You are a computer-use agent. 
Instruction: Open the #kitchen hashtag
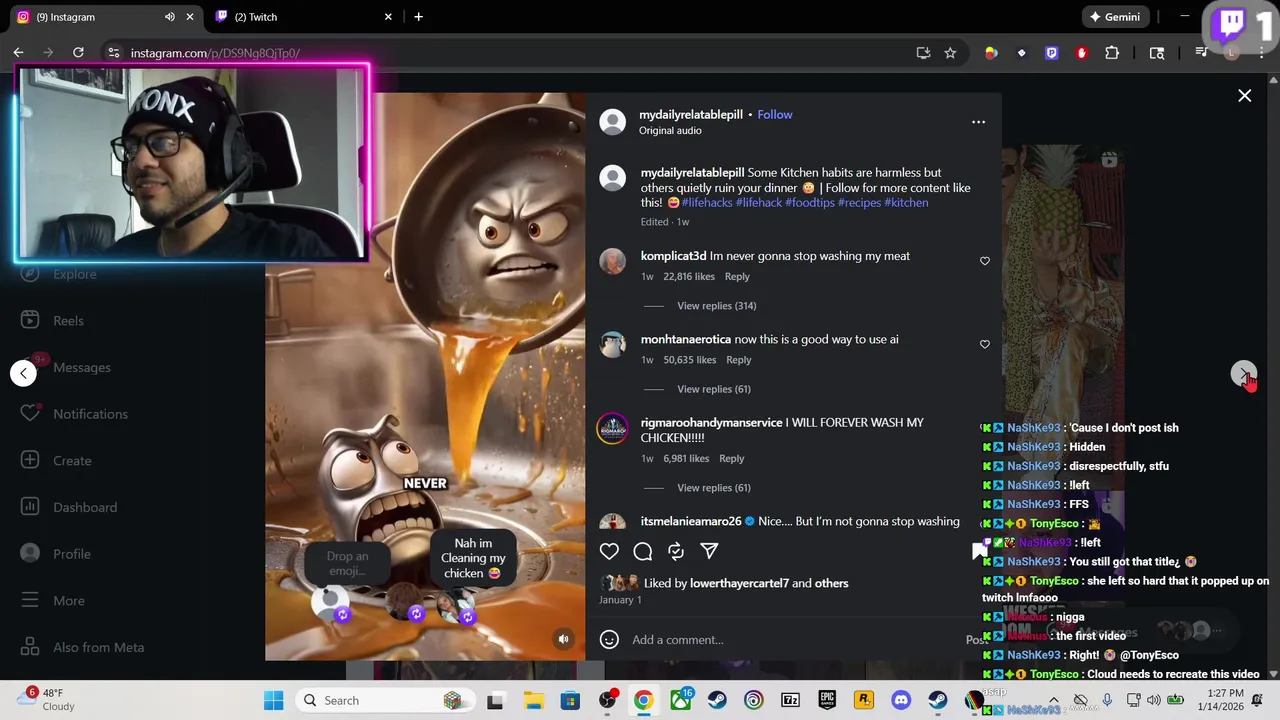[x=906, y=203]
